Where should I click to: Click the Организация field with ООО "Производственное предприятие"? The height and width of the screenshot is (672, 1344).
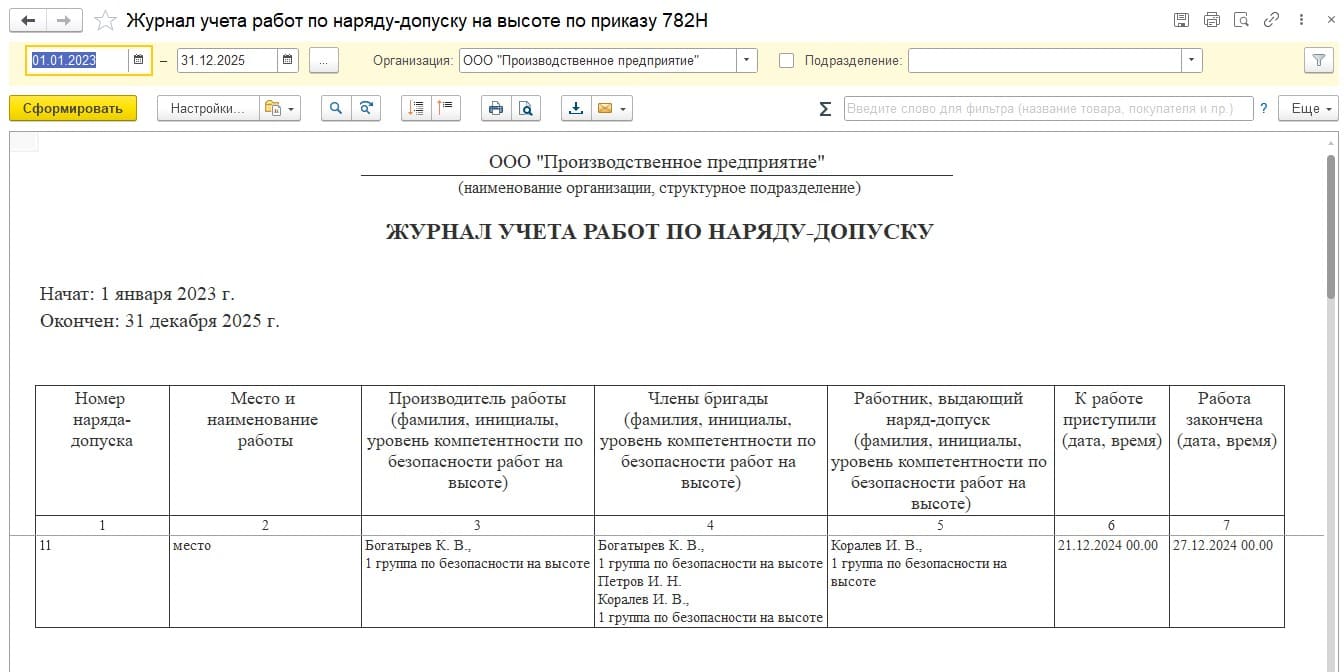click(598, 60)
